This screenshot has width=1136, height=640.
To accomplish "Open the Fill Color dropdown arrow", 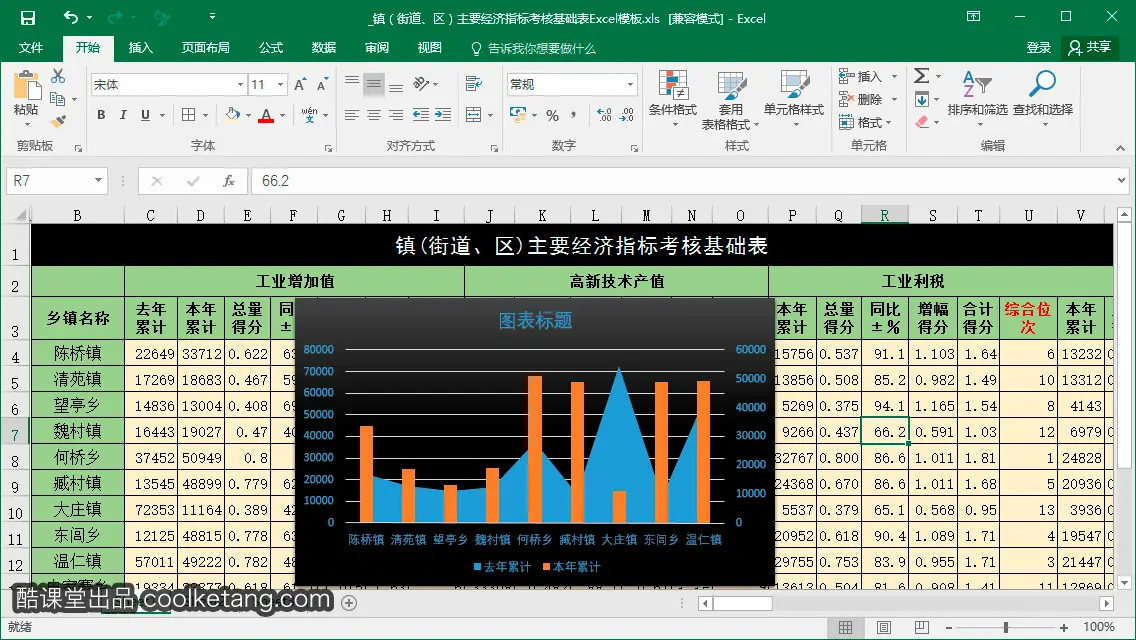I will point(248,115).
